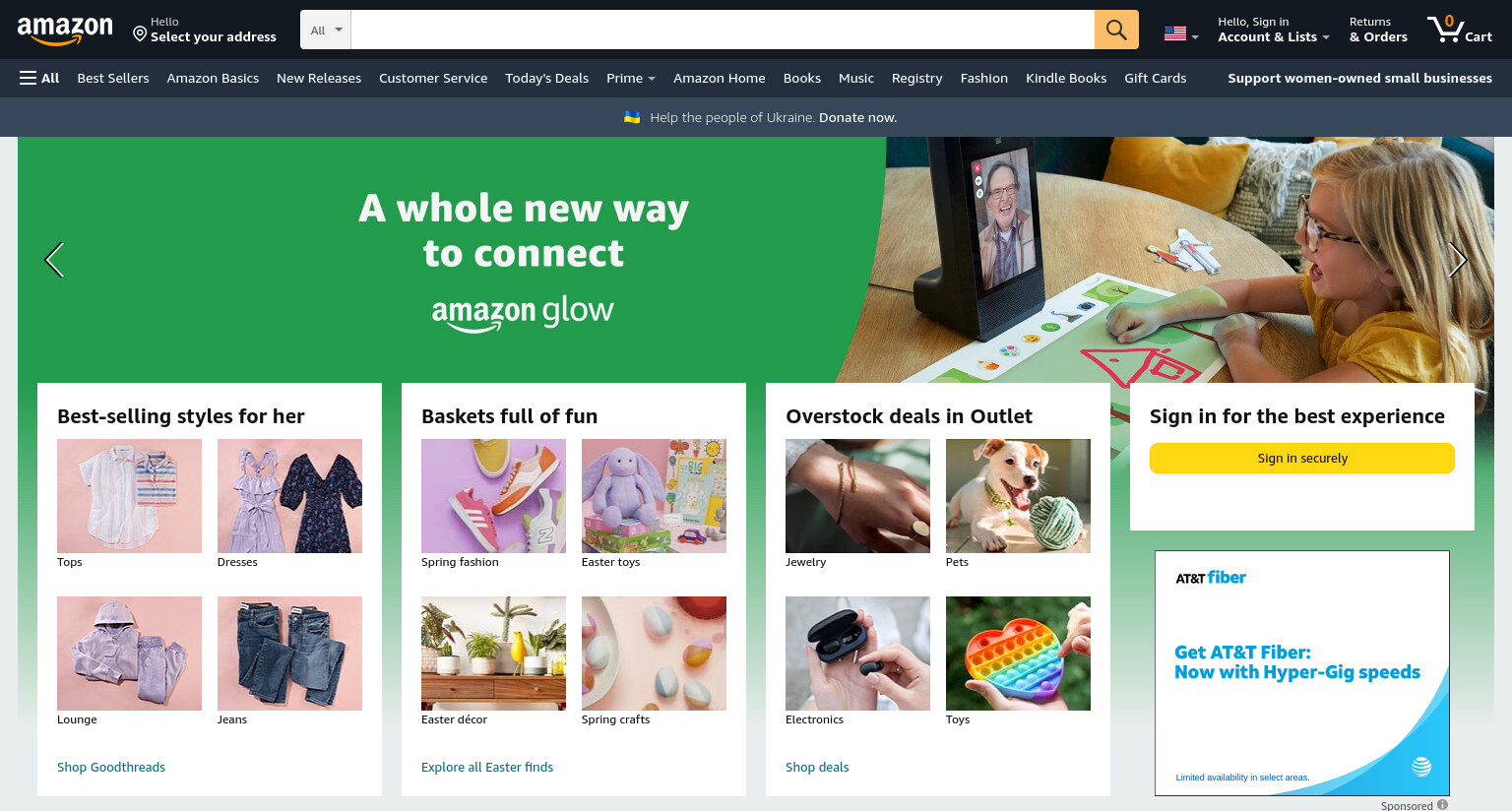
Task: Show previous banner slide arrow
Action: [54, 260]
